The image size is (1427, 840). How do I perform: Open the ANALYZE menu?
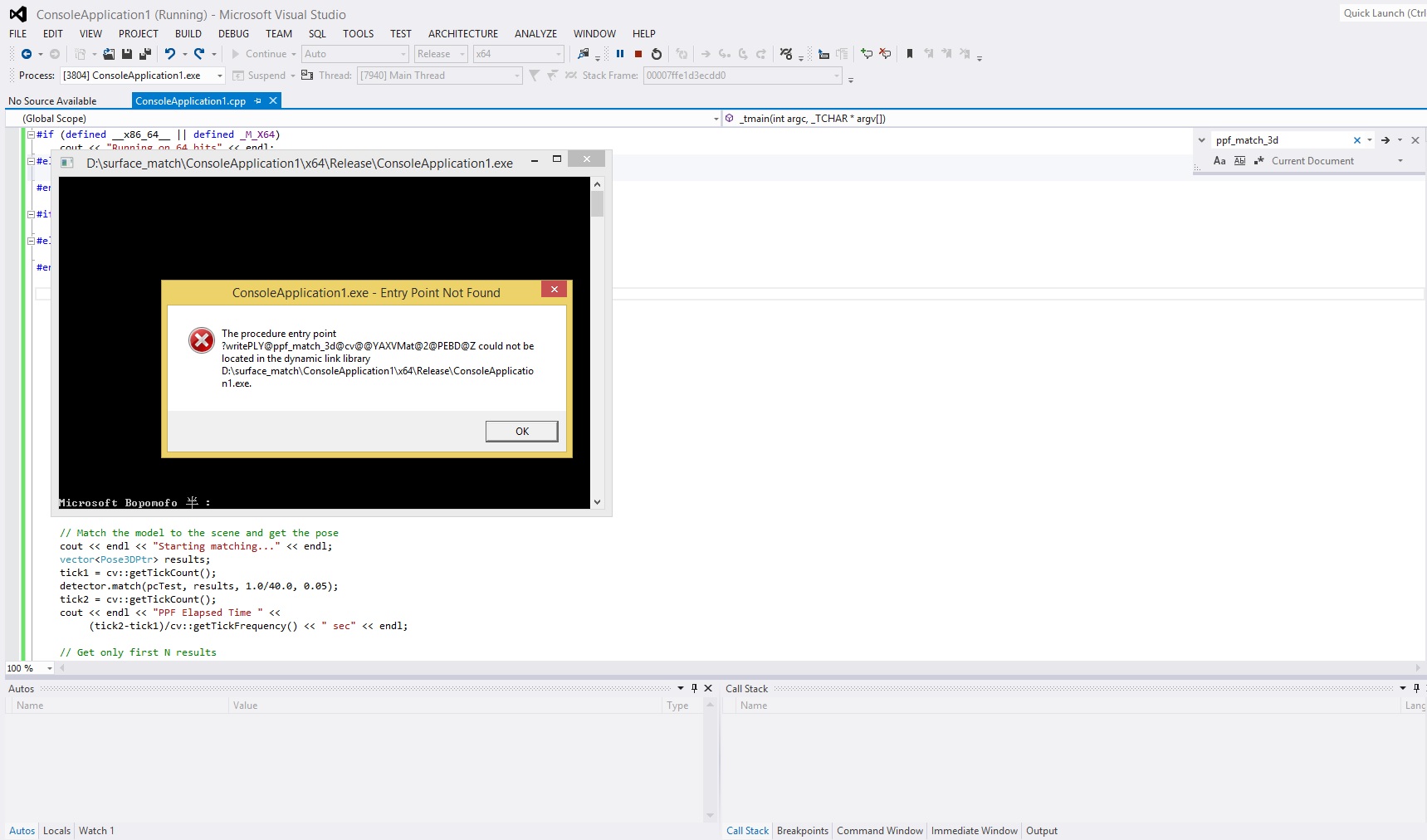535,34
